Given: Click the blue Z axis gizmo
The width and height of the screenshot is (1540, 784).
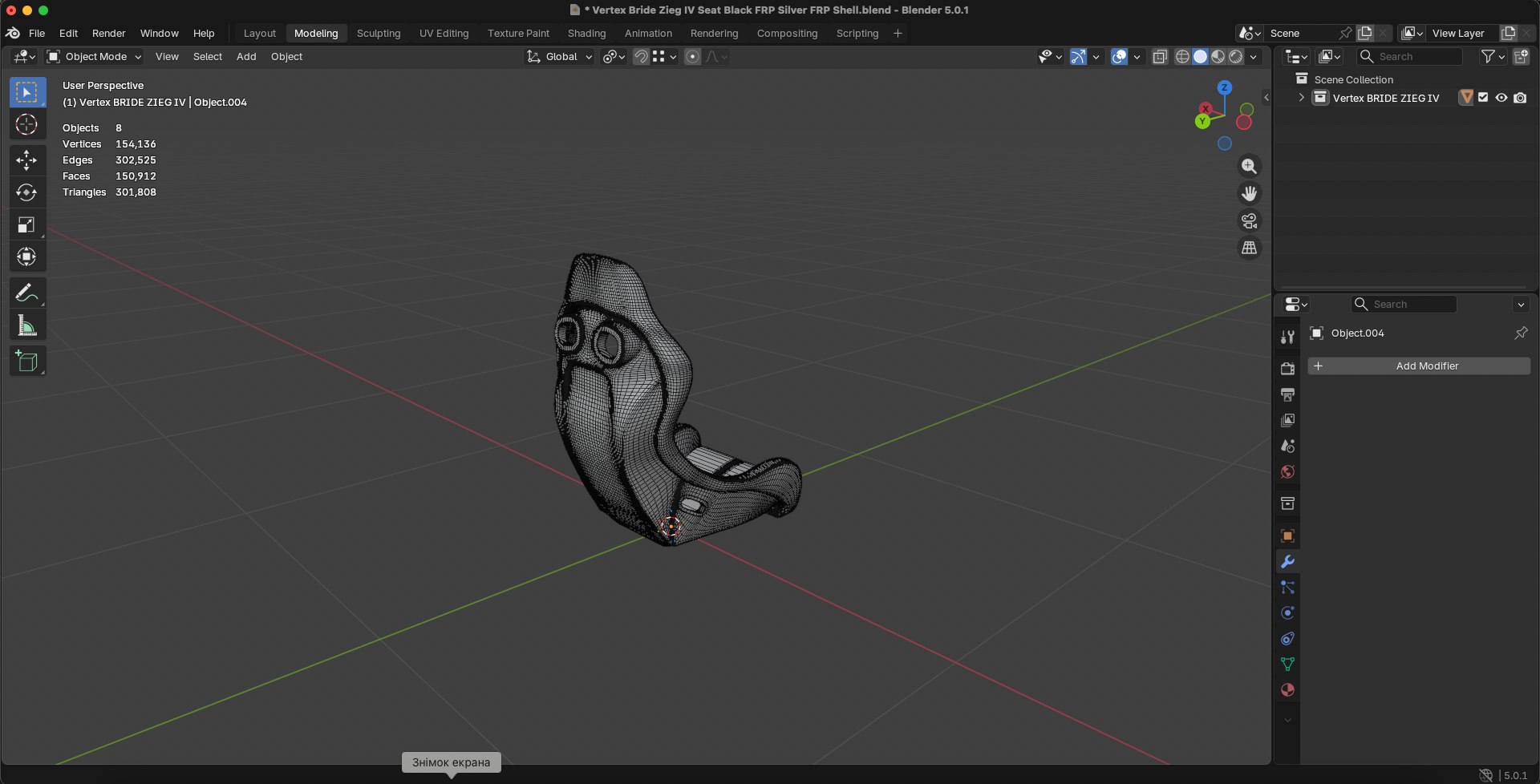Looking at the screenshot, I should coord(1224,87).
